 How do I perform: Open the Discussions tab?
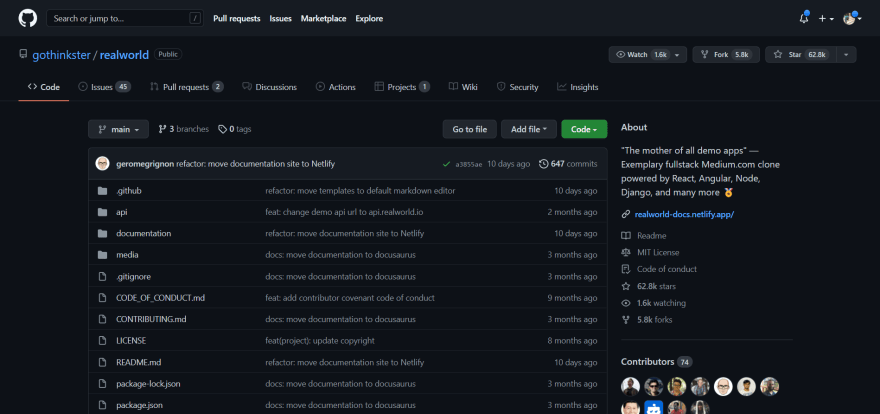[x=269, y=87]
